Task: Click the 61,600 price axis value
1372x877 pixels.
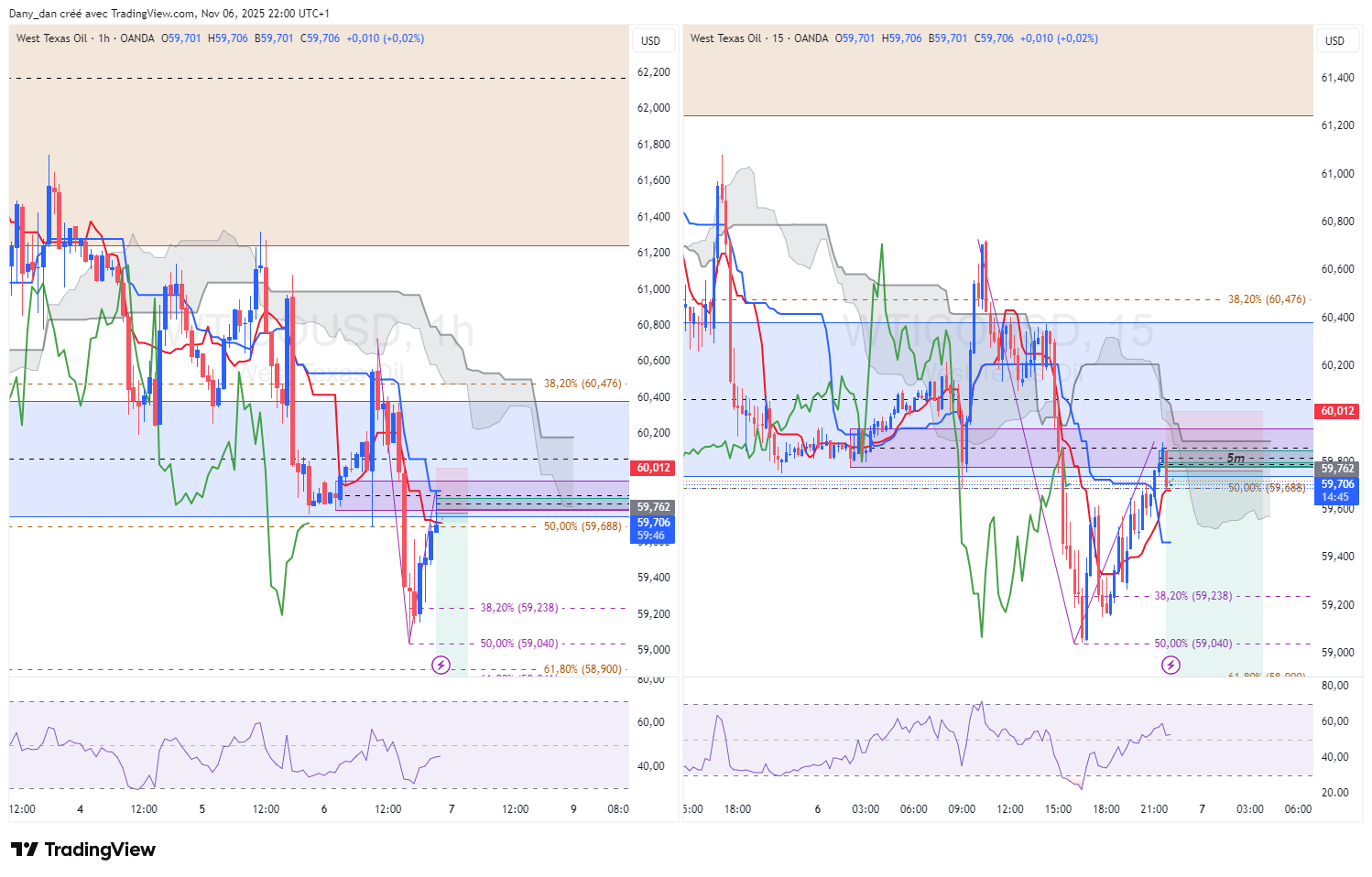Action: coord(654,180)
